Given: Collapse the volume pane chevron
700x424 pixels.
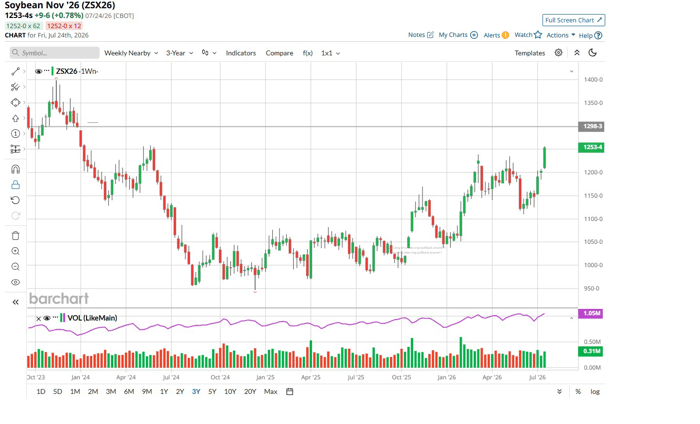Looking at the screenshot, I should click(x=571, y=318).
